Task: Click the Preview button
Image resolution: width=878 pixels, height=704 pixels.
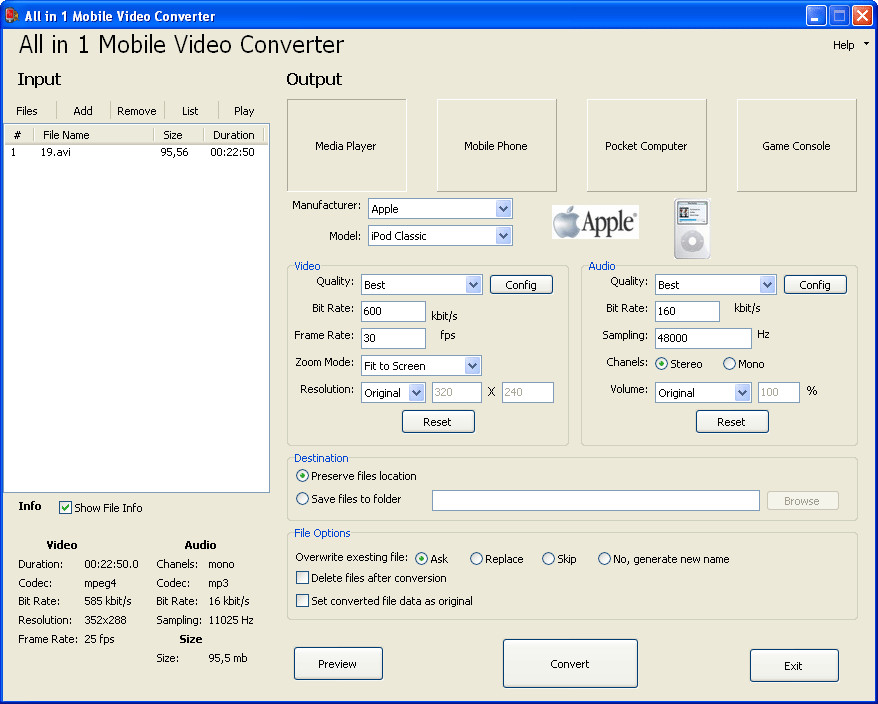Action: (x=338, y=664)
